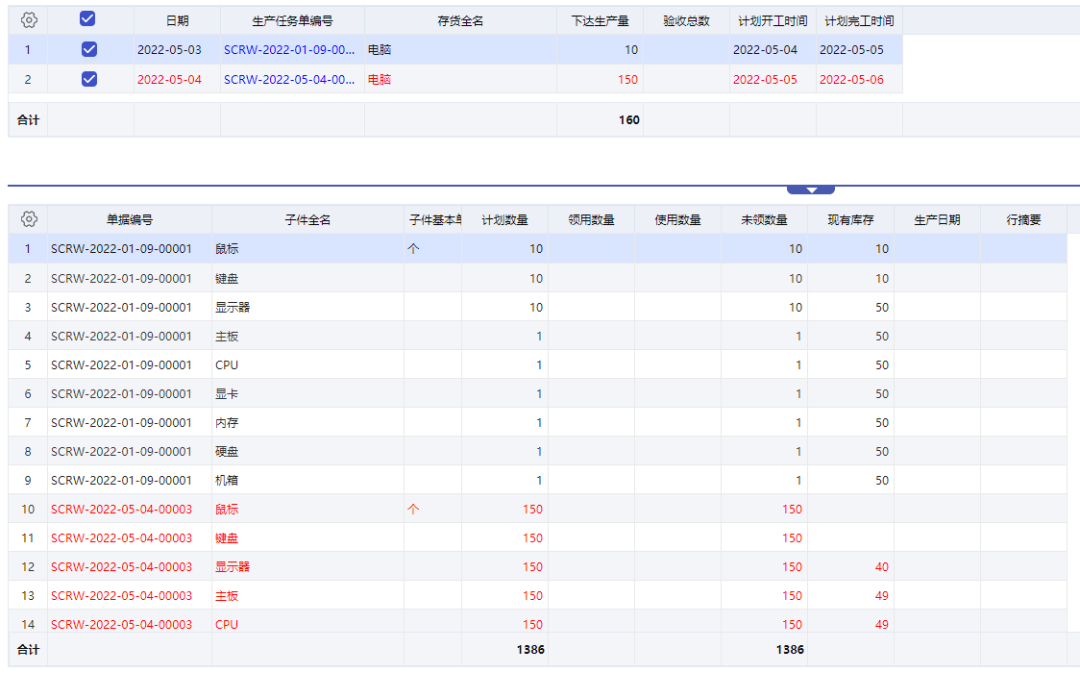The image size is (1080, 673).
Task: Select row number 10 in lower table
Action: [x=28, y=509]
